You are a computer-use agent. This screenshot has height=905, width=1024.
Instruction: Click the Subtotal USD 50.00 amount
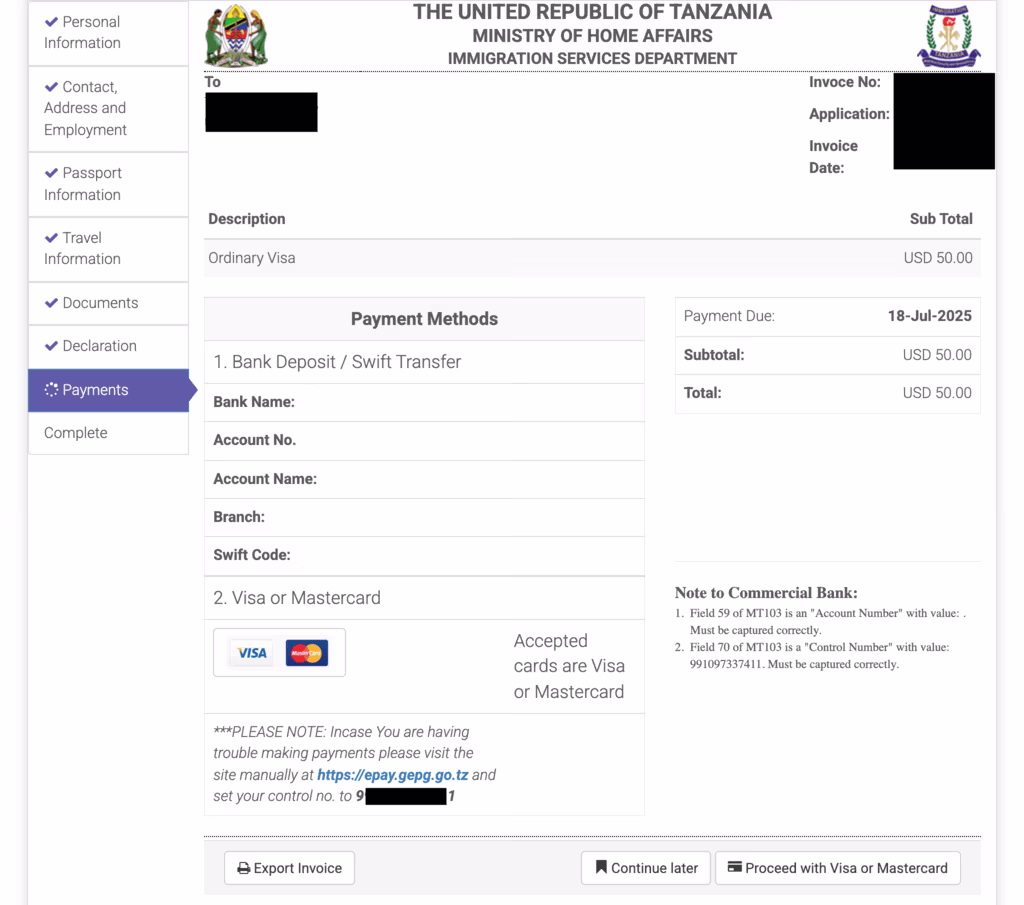click(936, 355)
